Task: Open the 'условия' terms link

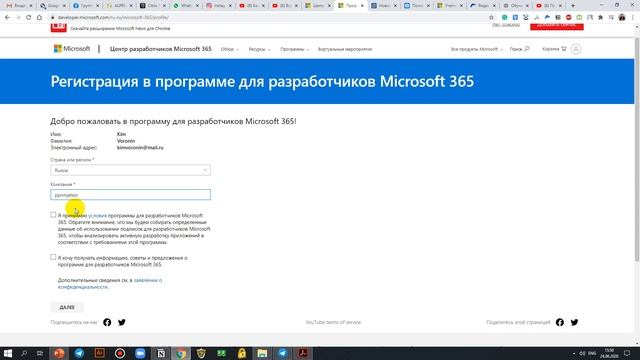Action: tap(97, 216)
